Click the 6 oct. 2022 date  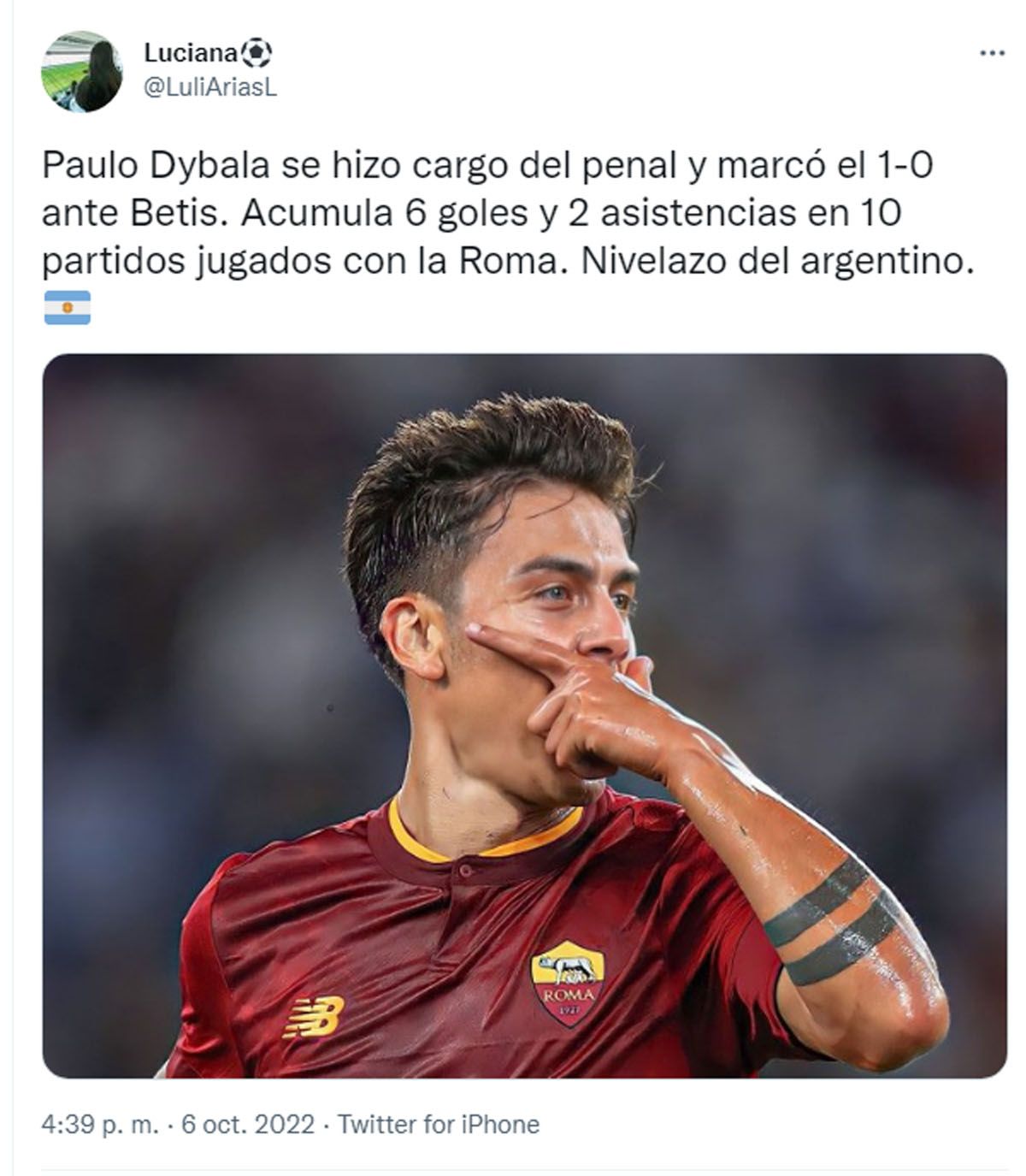248,1123
